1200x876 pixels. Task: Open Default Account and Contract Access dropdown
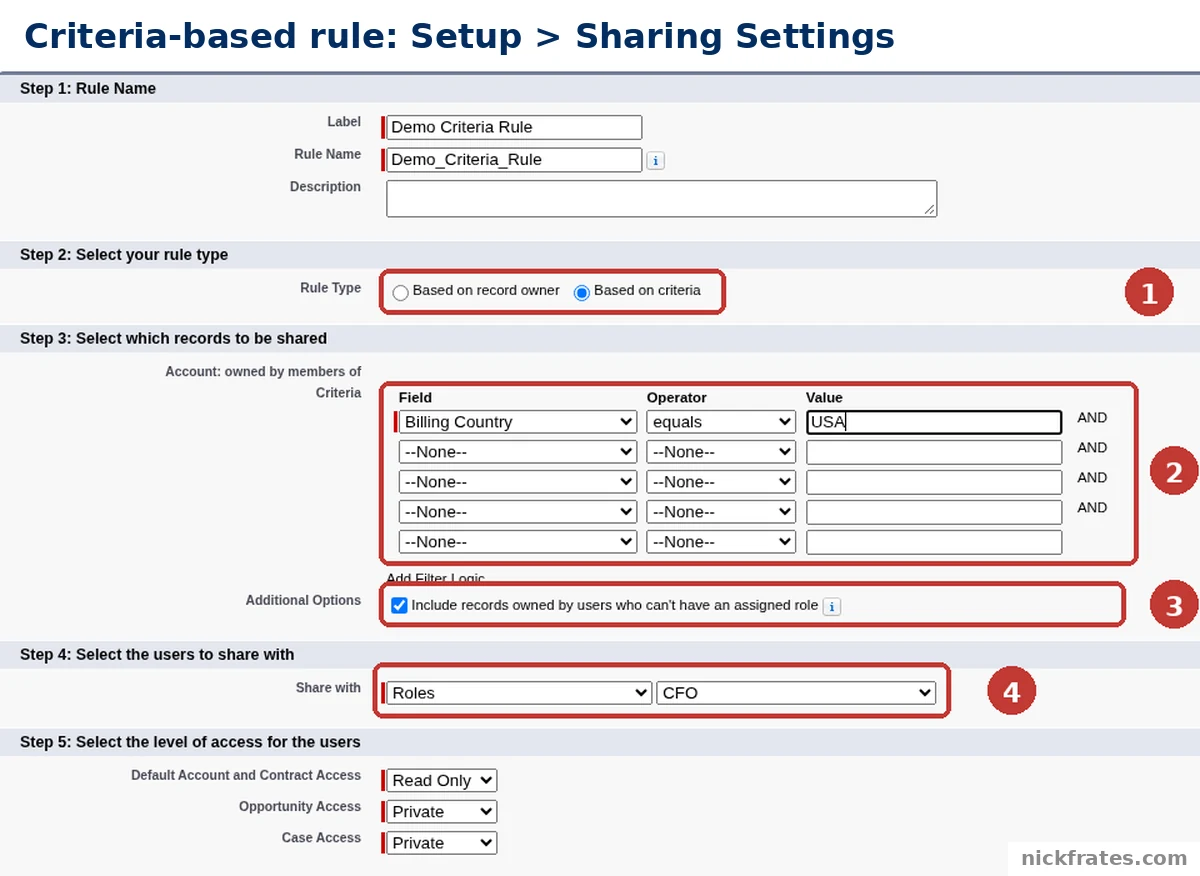[x=441, y=781]
